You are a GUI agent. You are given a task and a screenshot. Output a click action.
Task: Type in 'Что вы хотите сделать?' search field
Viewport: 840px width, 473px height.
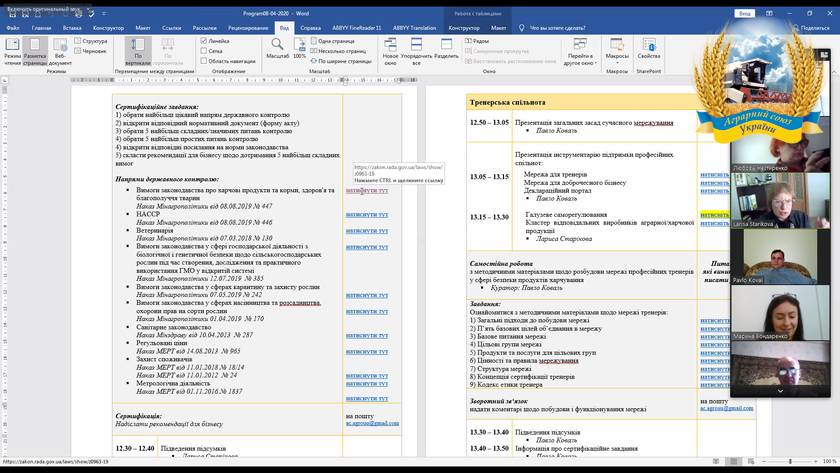click(558, 28)
